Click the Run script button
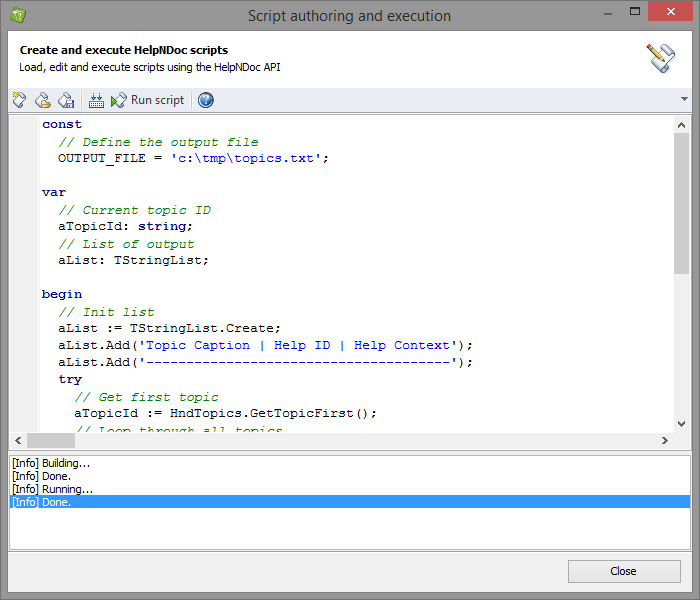This screenshot has height=600, width=700. [x=147, y=100]
